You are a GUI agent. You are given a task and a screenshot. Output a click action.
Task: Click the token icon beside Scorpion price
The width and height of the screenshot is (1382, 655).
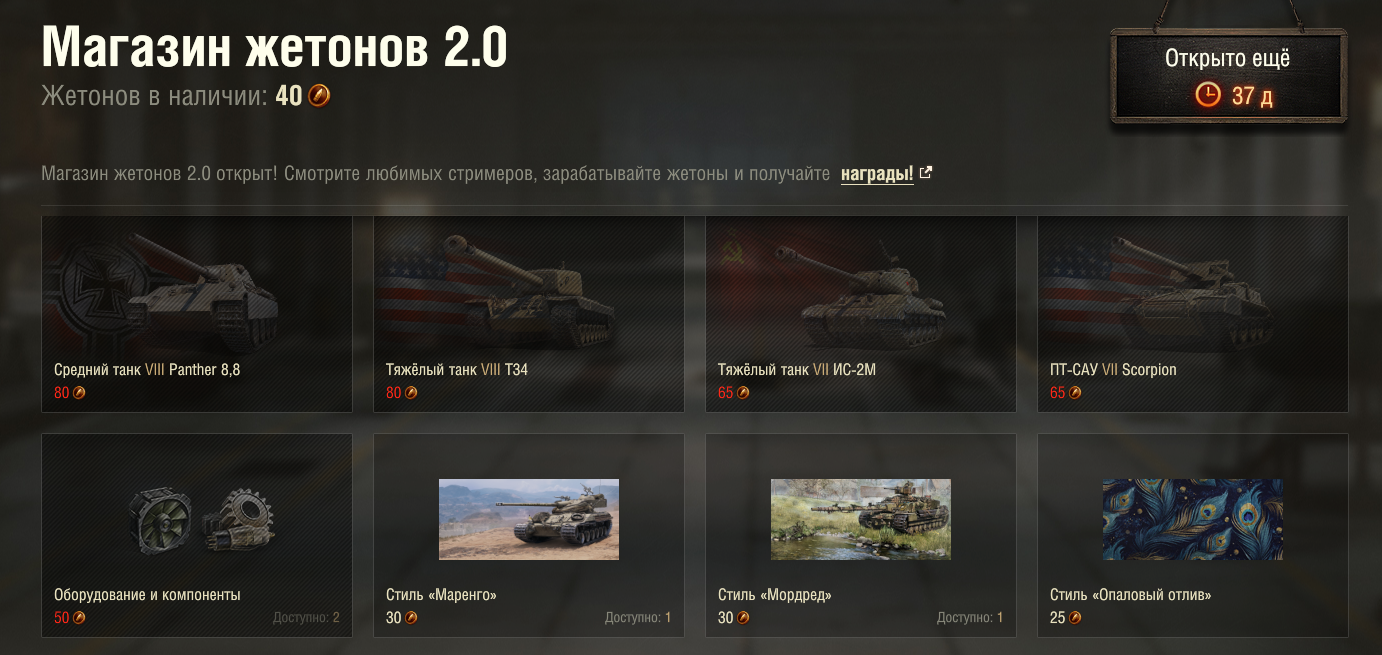(1076, 393)
